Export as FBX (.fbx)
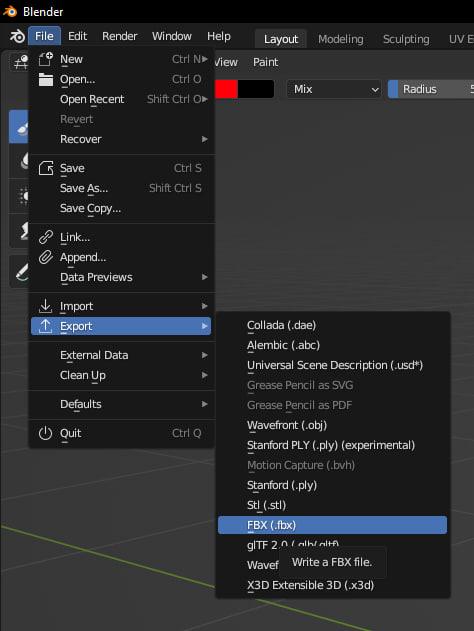474x631 pixels. (x=332, y=525)
